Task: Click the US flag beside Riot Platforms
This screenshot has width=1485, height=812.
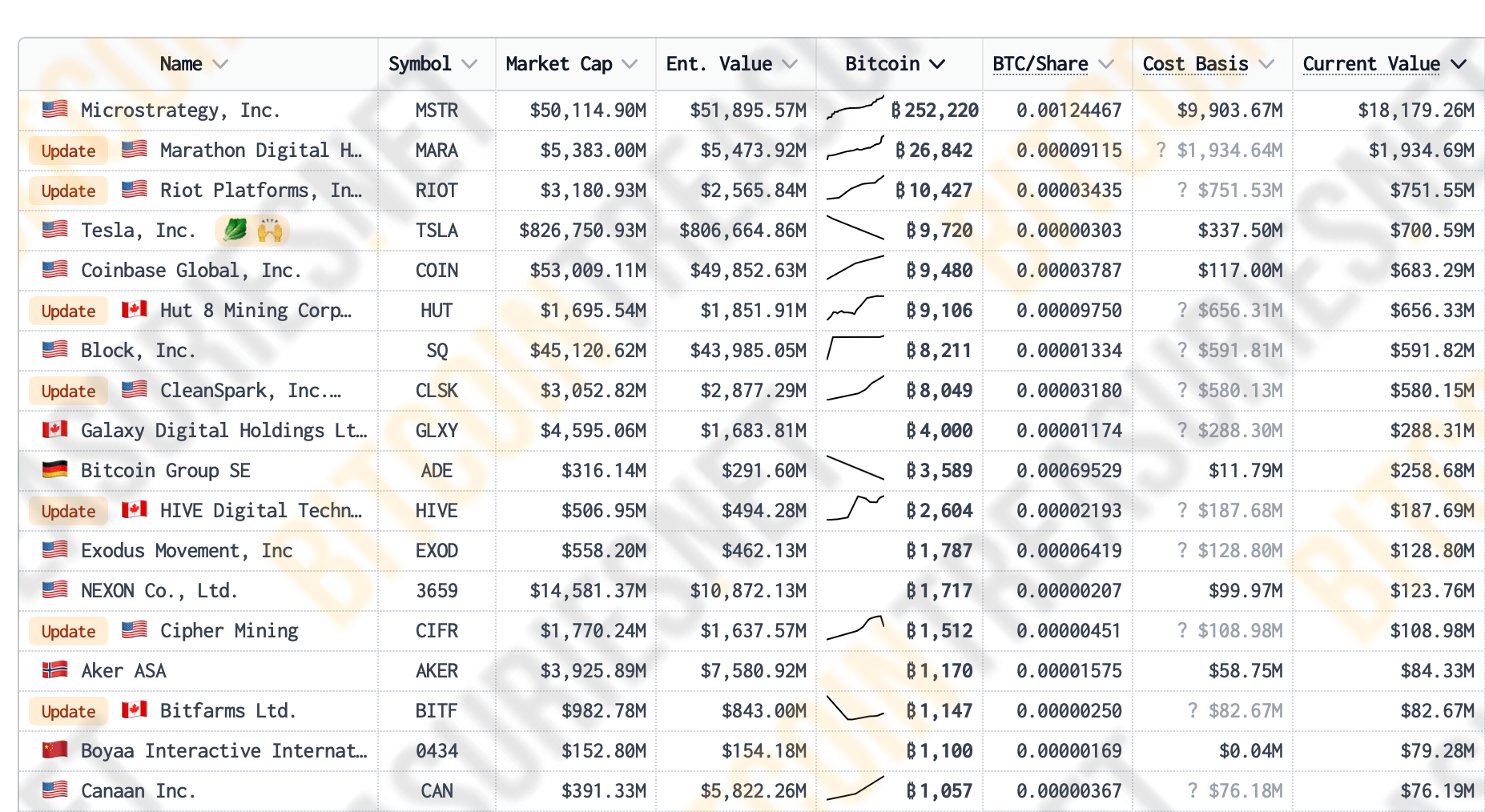Action: [134, 189]
